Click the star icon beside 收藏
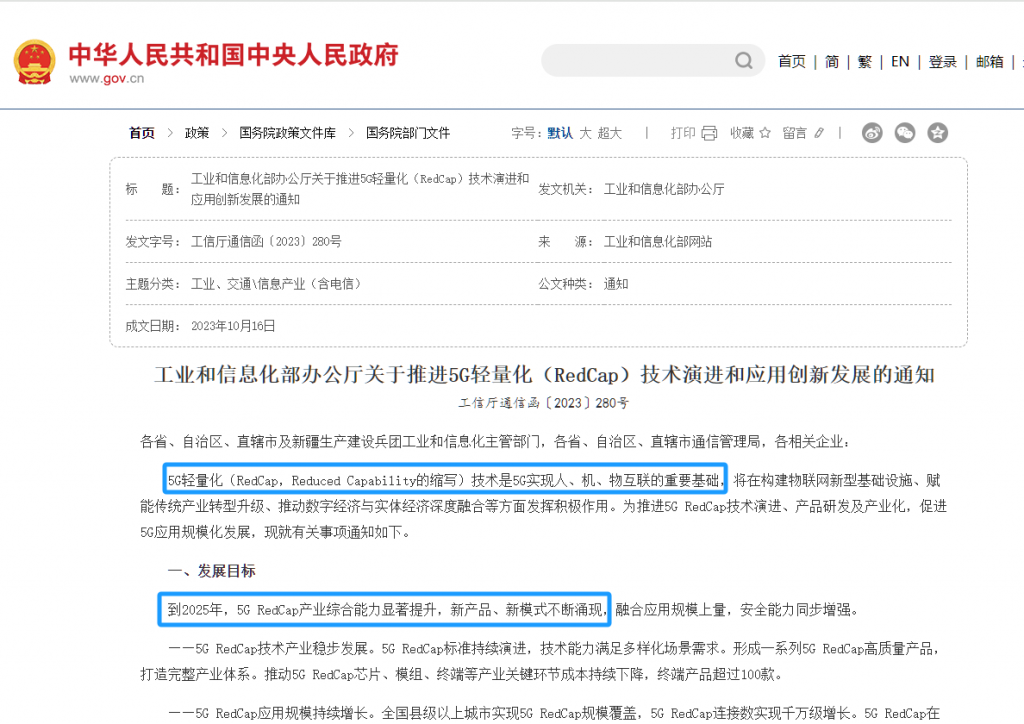This screenshot has width=1024, height=724. coord(765,133)
